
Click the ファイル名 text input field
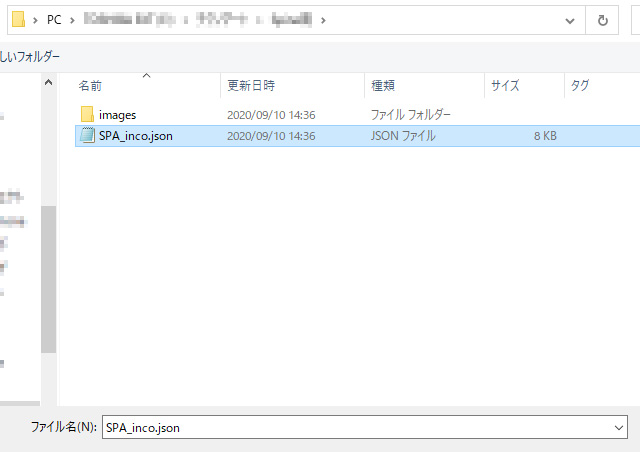(355, 427)
